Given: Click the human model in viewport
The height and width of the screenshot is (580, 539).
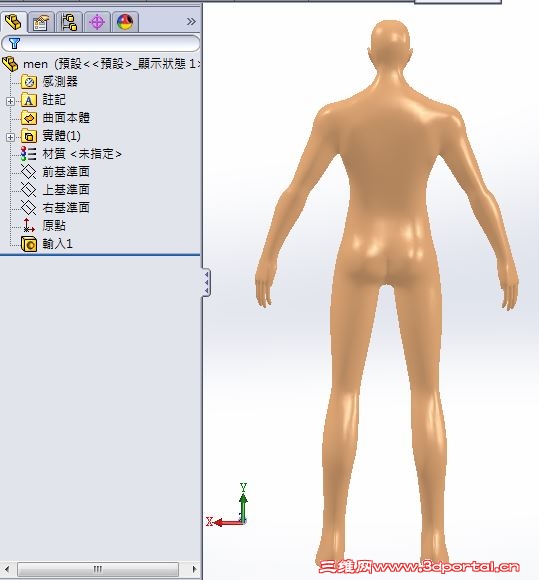Looking at the screenshot, I should 387,292.
